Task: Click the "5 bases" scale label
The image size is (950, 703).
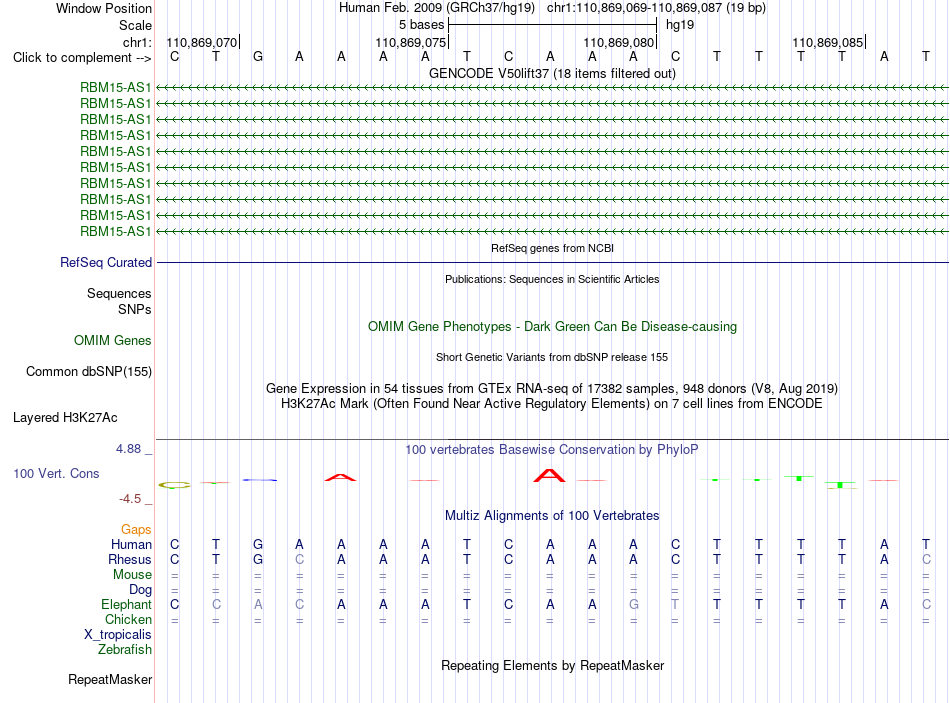Action: (421, 25)
